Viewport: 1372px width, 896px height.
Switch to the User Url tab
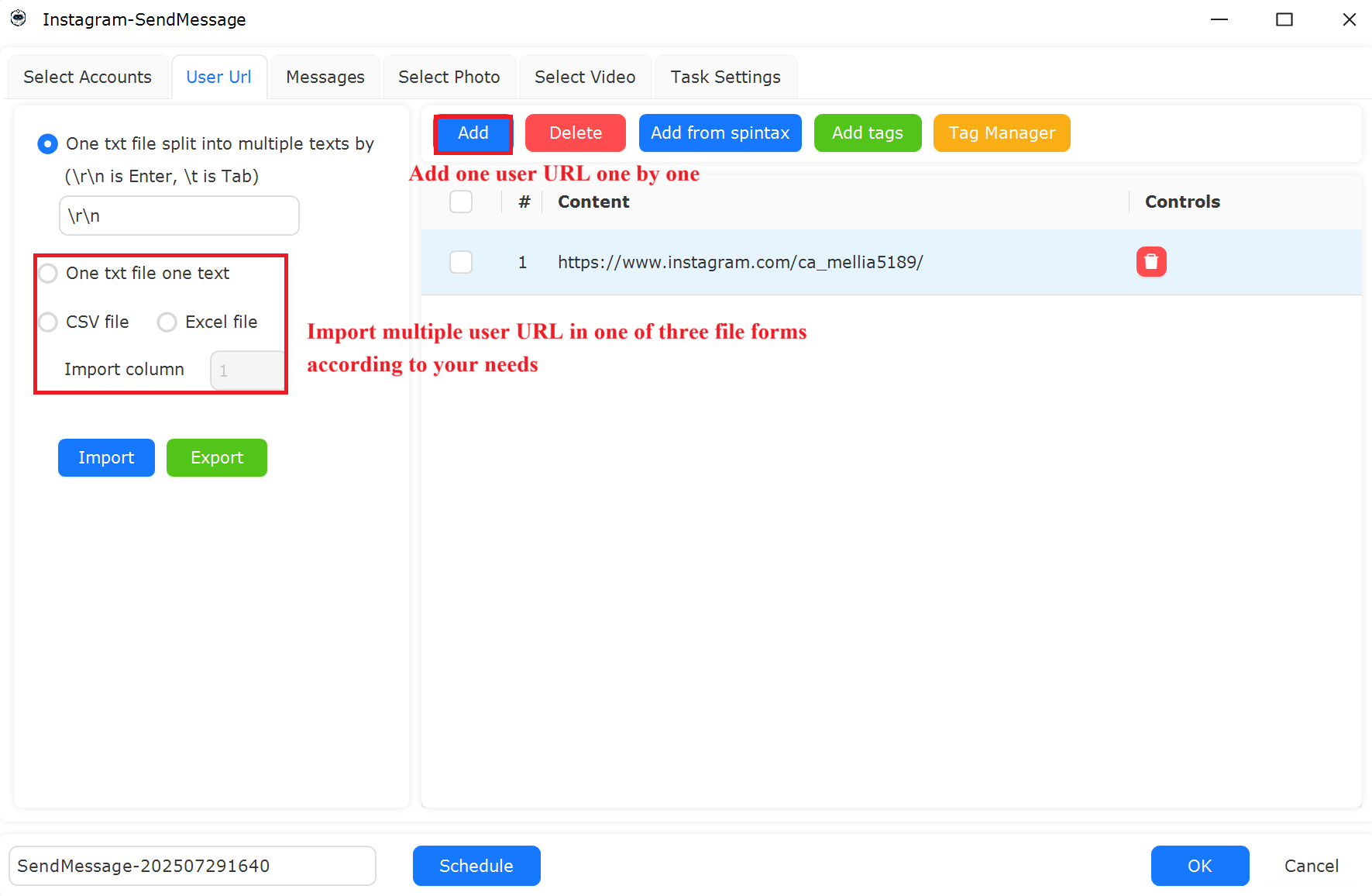point(219,77)
